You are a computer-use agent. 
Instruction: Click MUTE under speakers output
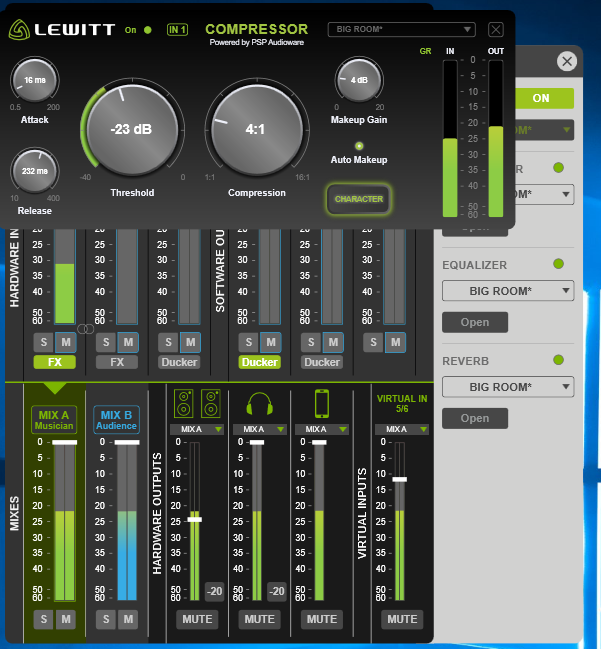(197, 619)
